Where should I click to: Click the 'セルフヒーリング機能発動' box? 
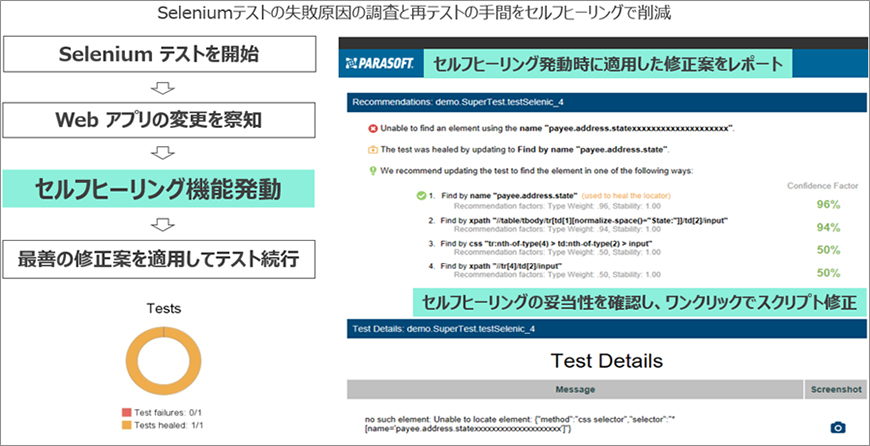tap(159, 189)
